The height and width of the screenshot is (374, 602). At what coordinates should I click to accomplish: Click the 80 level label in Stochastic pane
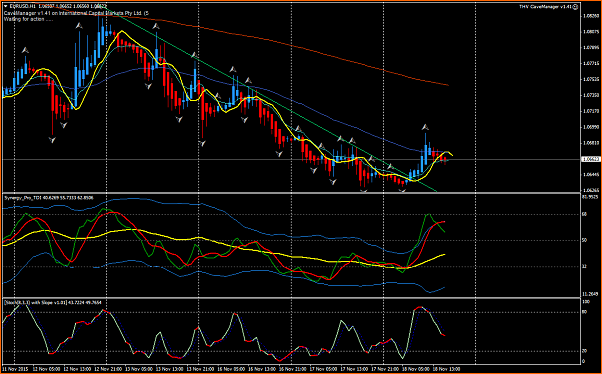(x=585, y=312)
